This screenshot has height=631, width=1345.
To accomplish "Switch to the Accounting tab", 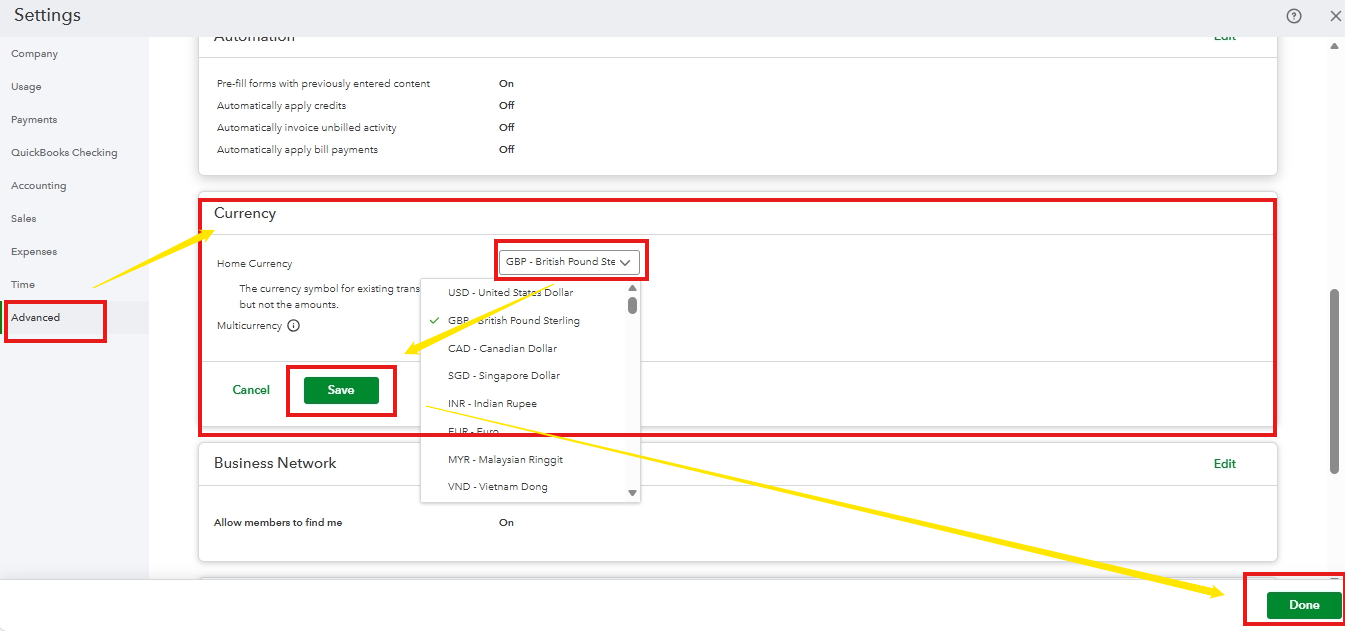I will (38, 186).
